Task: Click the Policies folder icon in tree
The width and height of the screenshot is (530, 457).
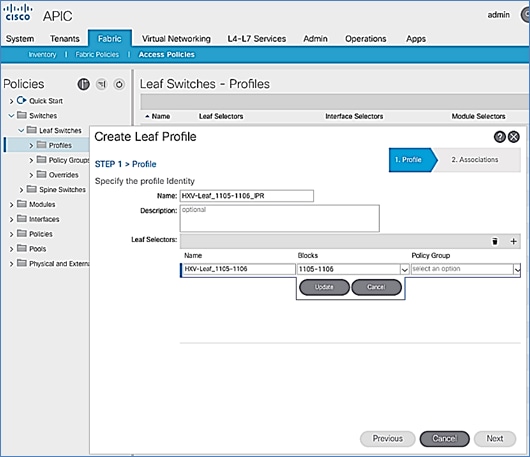Action: coord(22,234)
